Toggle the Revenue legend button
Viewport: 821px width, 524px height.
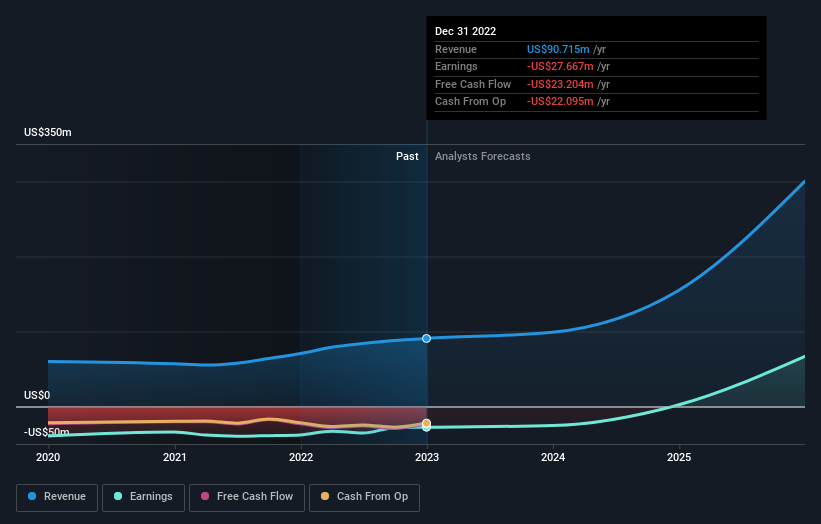pos(57,497)
